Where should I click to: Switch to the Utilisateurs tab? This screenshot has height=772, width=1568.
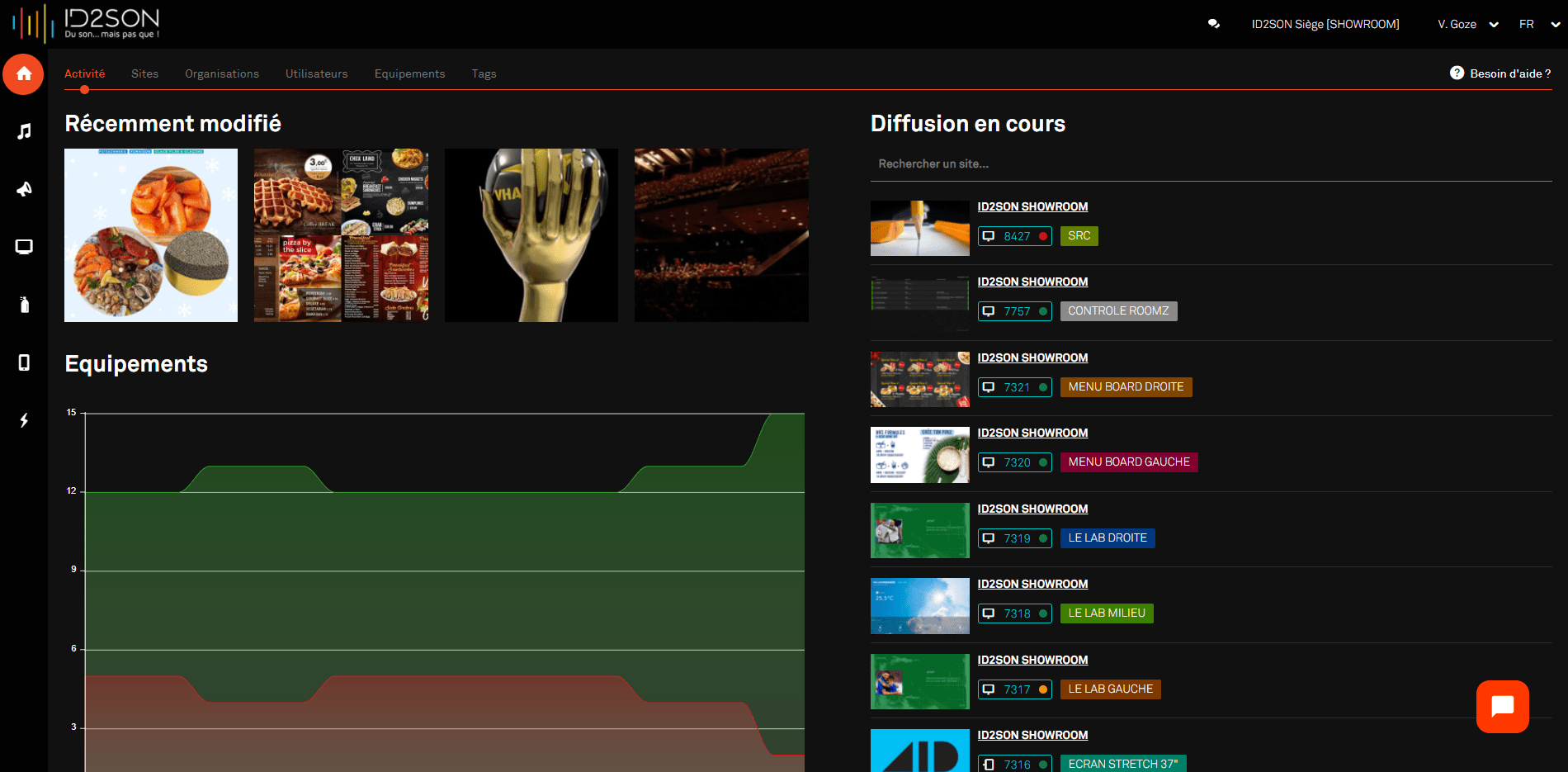pos(317,73)
